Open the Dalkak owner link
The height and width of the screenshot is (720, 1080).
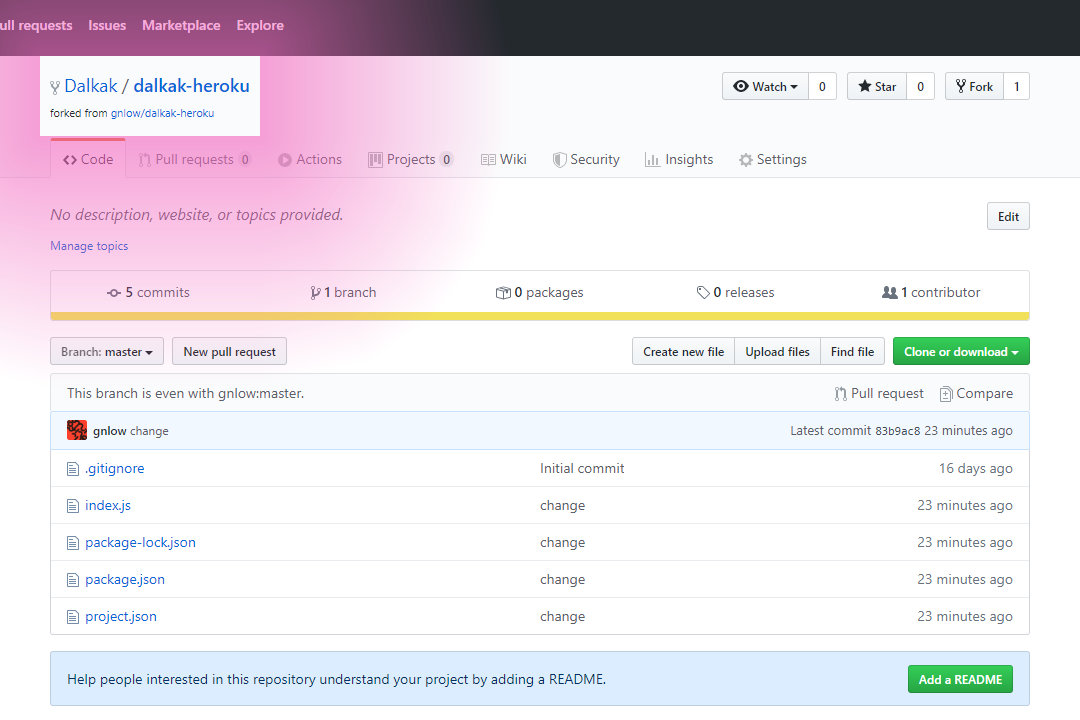[91, 86]
